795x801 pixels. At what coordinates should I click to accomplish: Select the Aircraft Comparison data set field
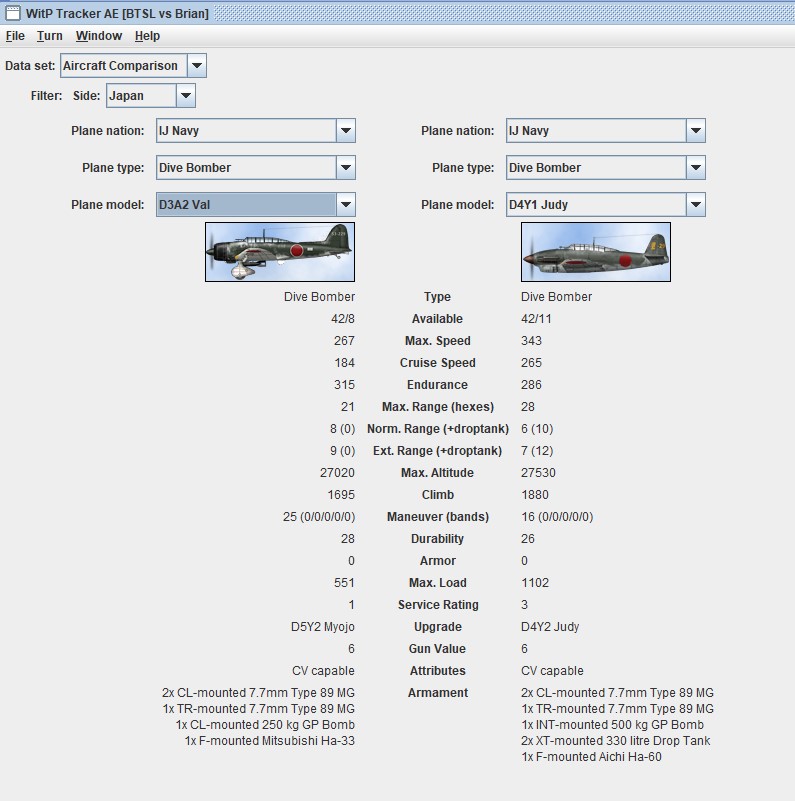point(124,65)
